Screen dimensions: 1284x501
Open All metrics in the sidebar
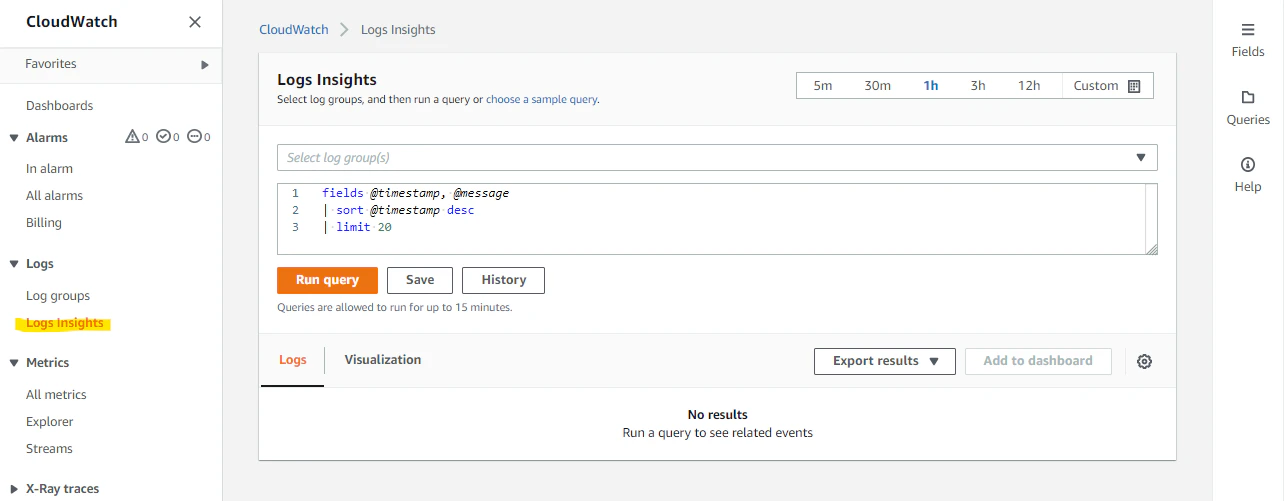(x=56, y=395)
